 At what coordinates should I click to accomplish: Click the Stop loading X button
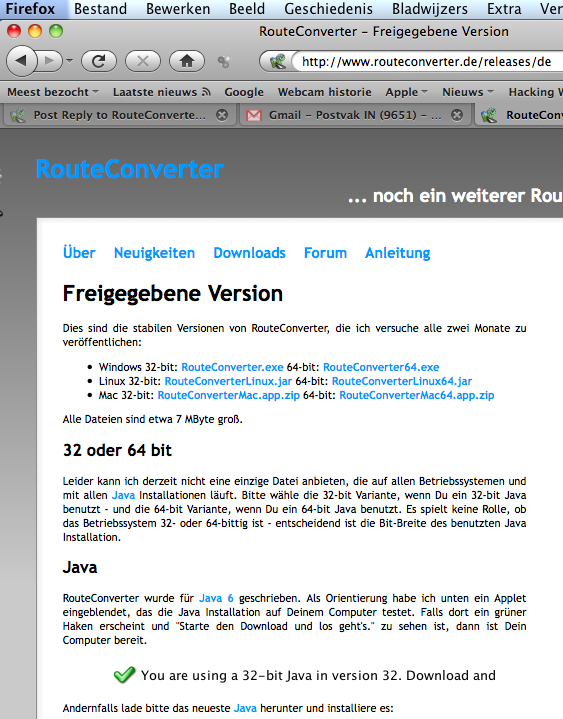[143, 61]
